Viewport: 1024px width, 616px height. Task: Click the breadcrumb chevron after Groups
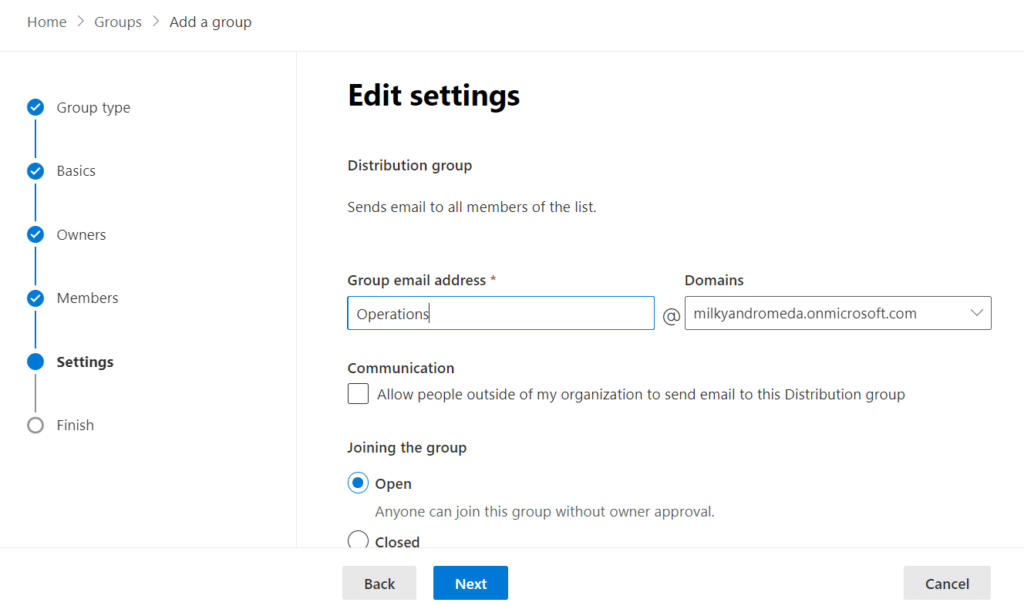(x=156, y=22)
